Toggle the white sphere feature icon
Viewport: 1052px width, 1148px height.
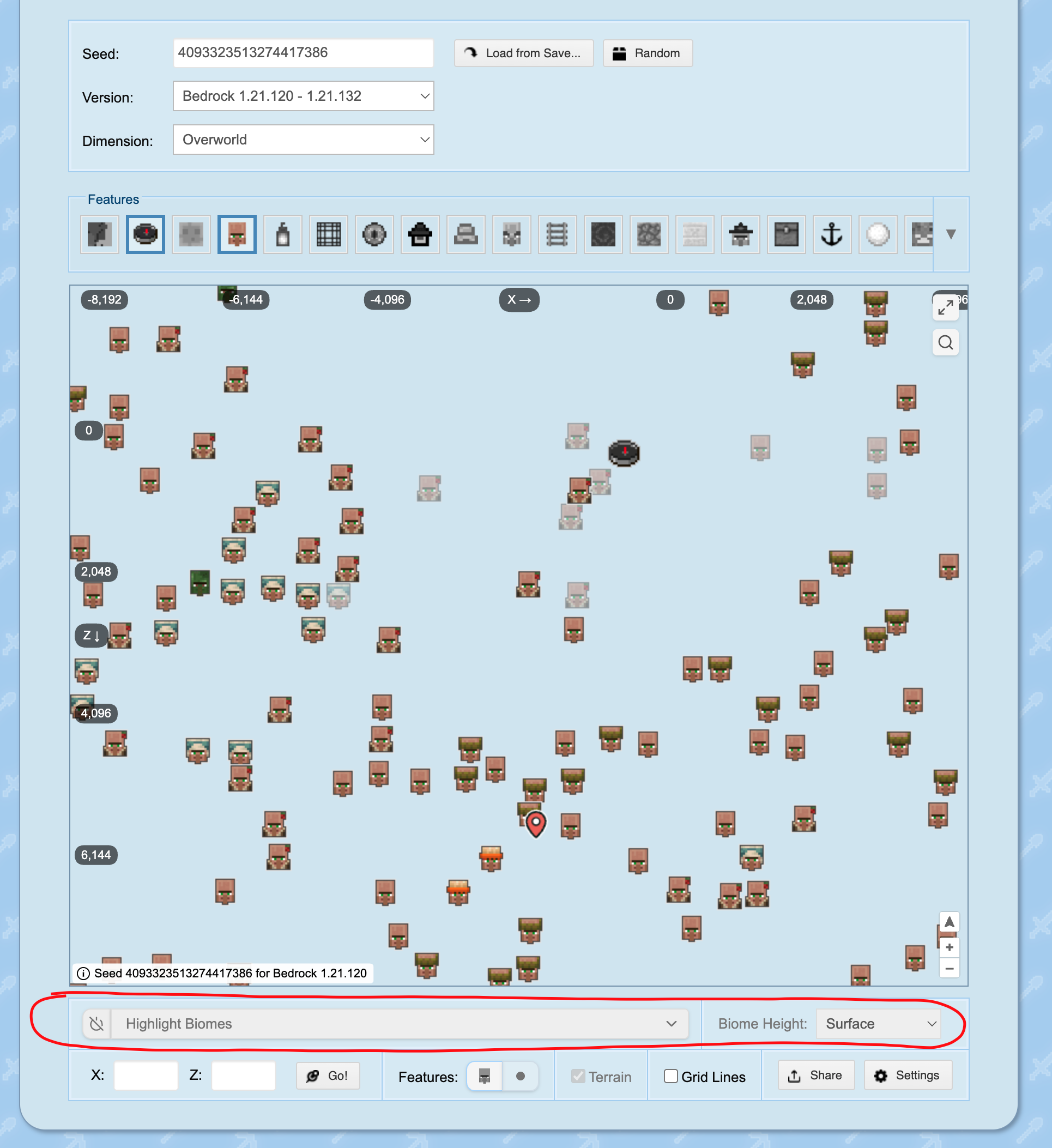pyautogui.click(x=878, y=234)
